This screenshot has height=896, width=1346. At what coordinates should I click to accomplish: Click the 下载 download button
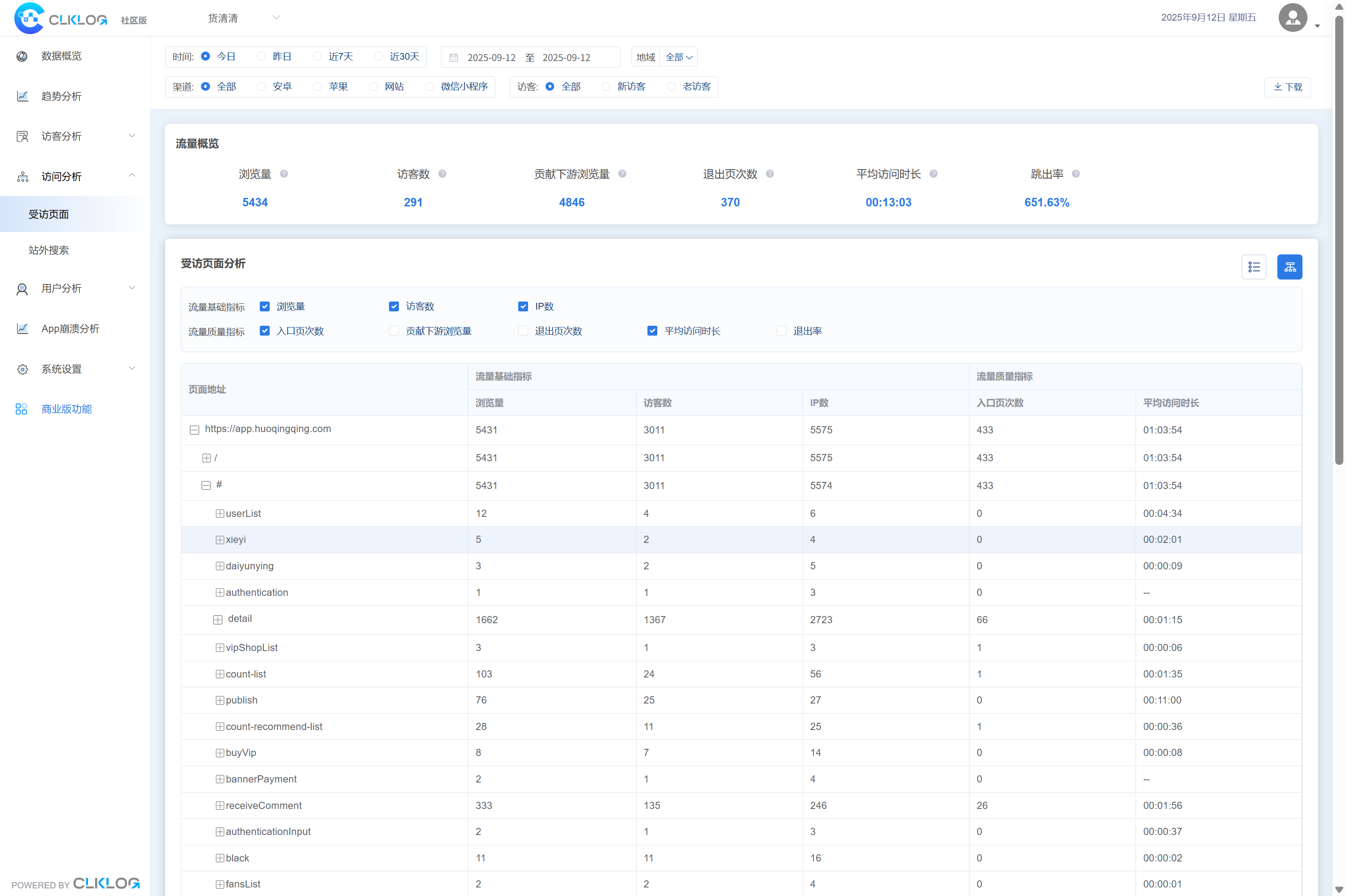[x=1287, y=87]
